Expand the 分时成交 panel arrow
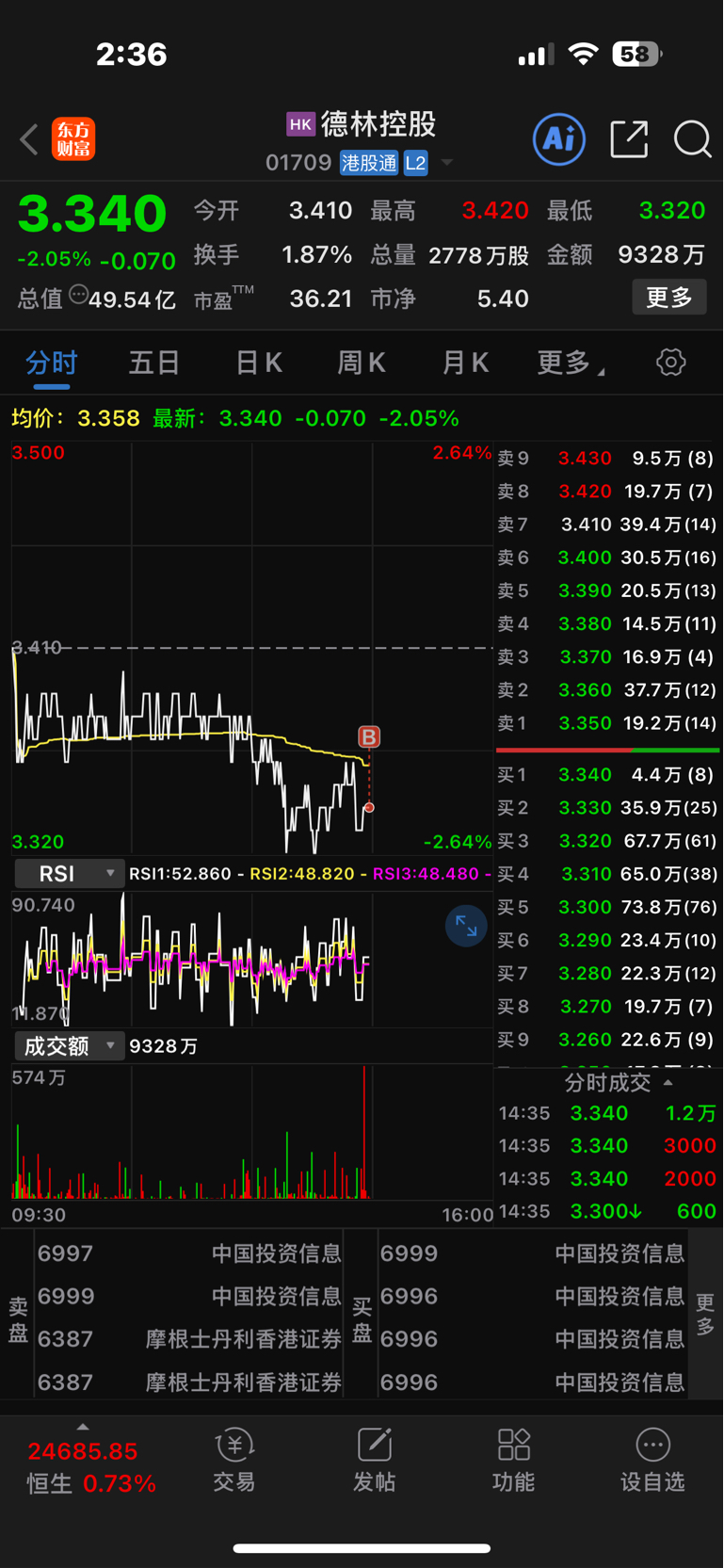Screen dimensions: 724x1568 668,1083
